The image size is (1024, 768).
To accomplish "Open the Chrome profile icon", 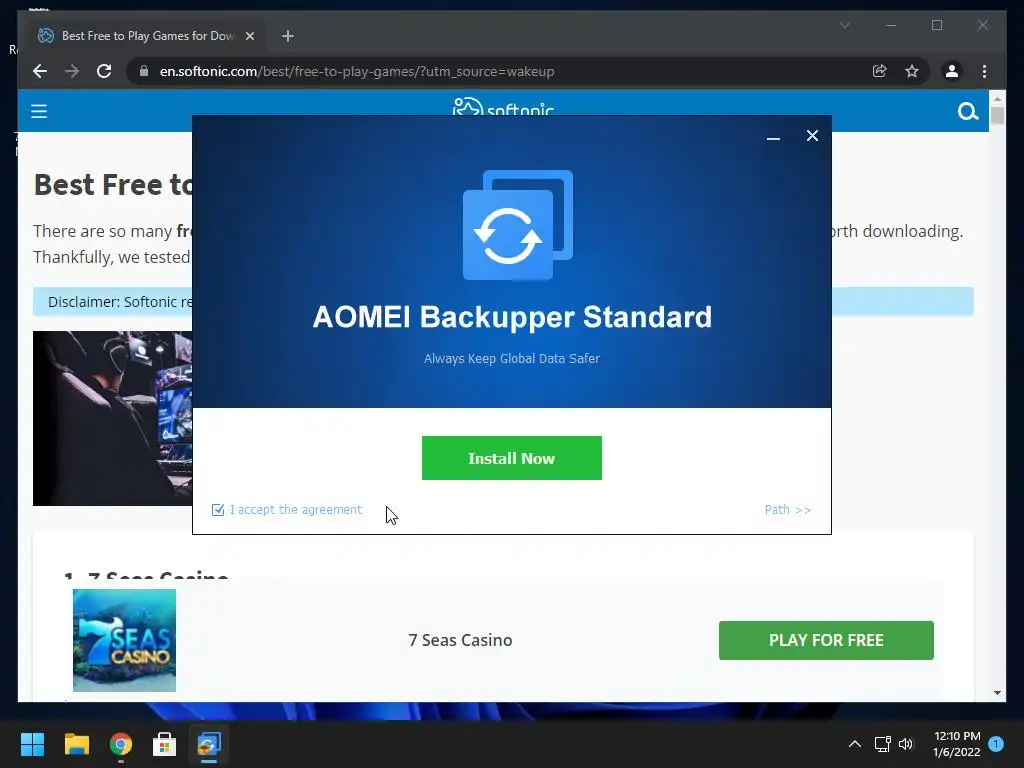I will coord(952,71).
